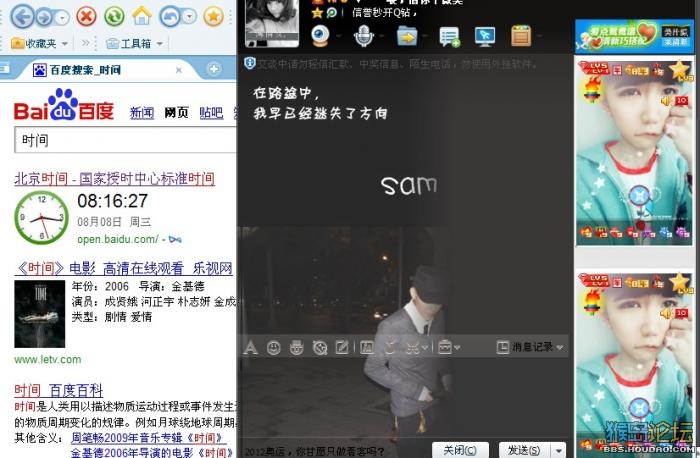Open 《时间》电影 高清在线观看 乐视网 result
This screenshot has height=458, width=700.
pyautogui.click(x=124, y=268)
